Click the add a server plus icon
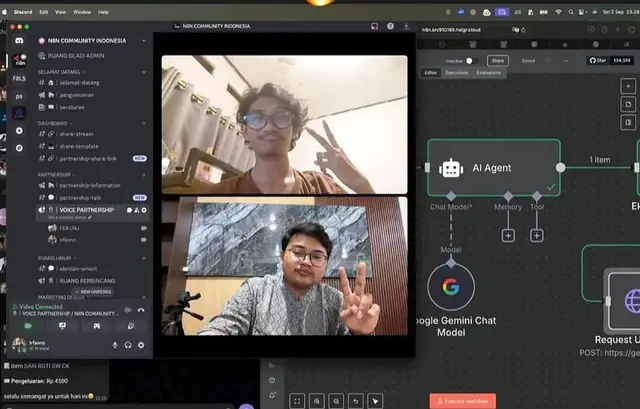The width and height of the screenshot is (640, 409). (x=19, y=131)
